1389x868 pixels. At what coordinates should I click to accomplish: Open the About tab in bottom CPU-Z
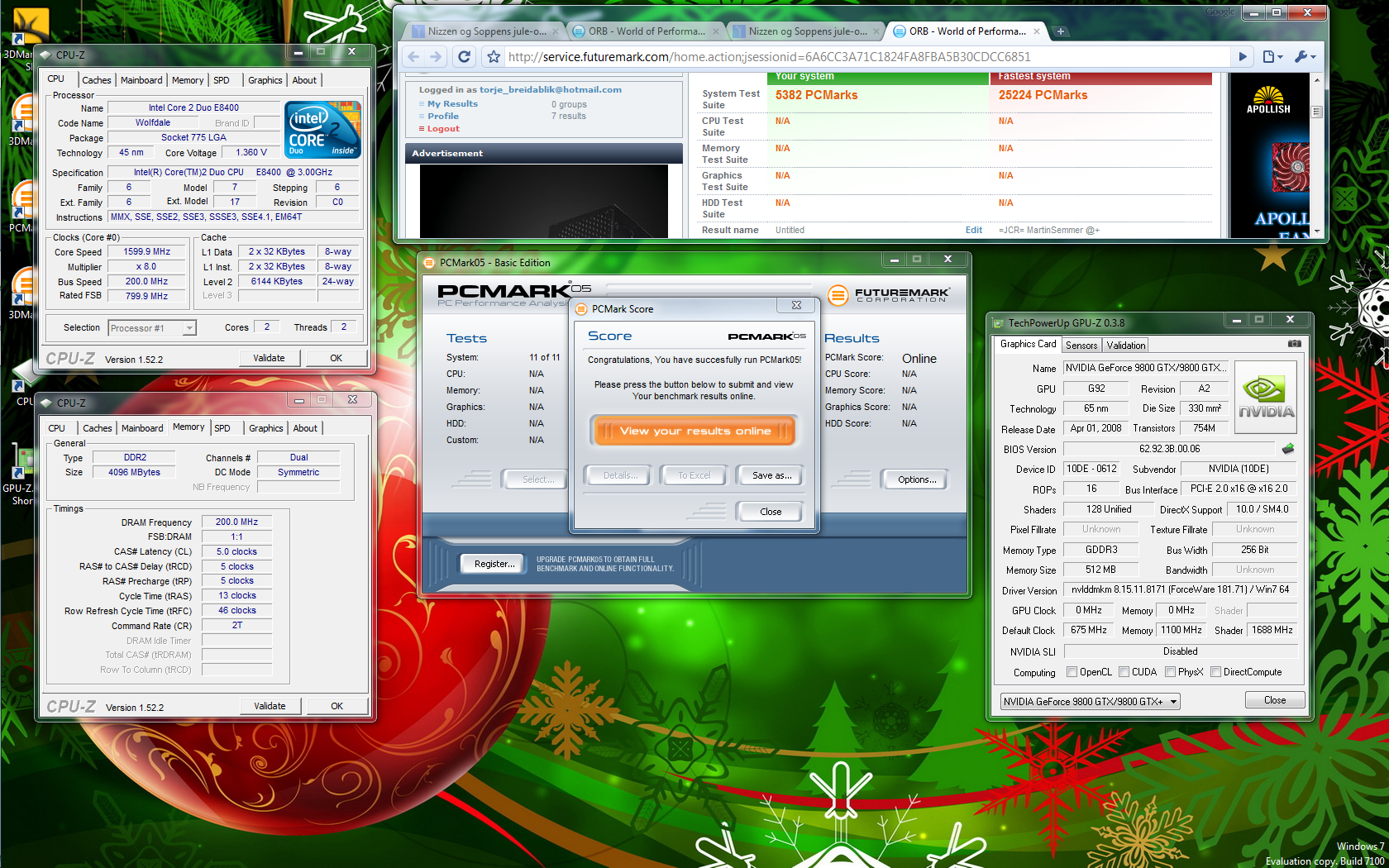tap(305, 428)
